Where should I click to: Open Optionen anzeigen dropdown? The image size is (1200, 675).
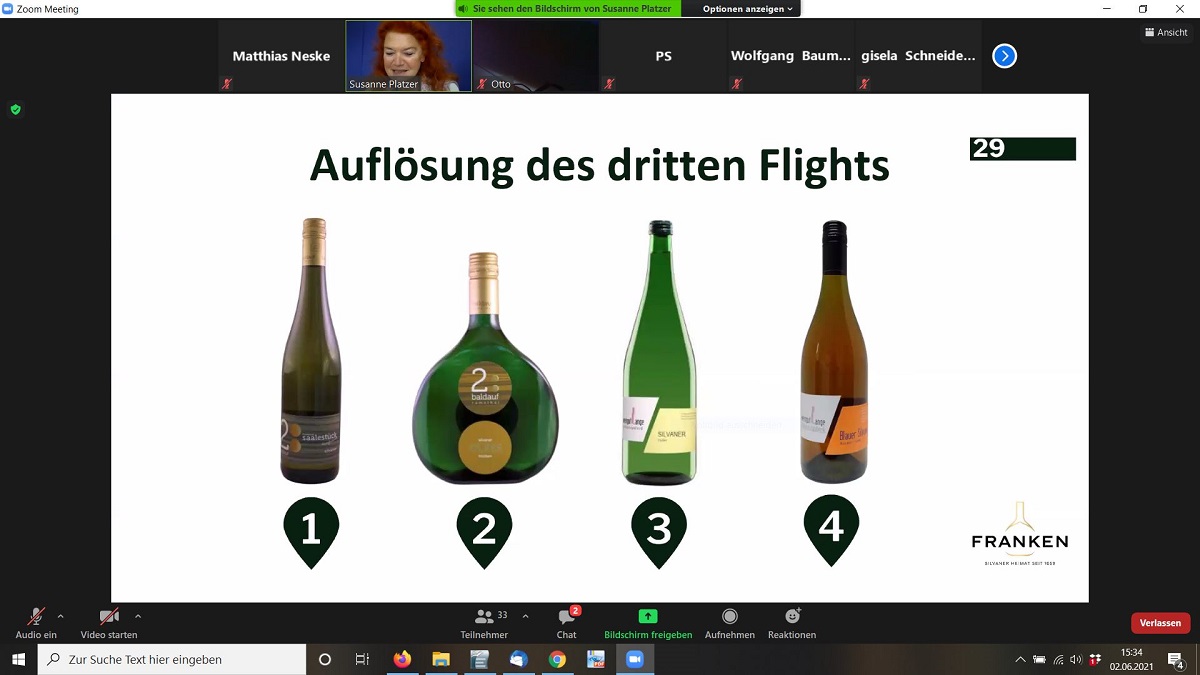747,9
